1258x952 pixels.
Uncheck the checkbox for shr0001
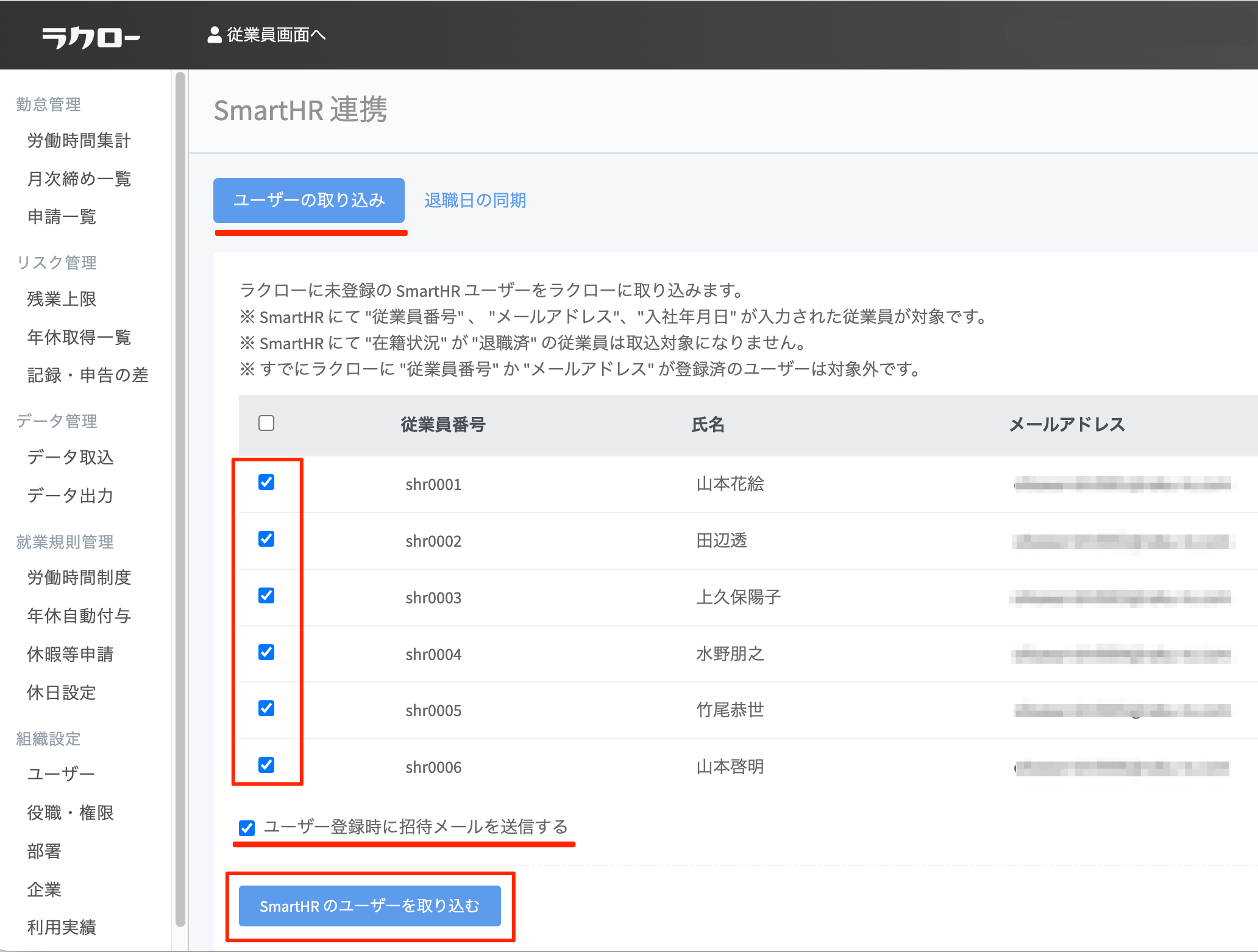pyautogui.click(x=266, y=482)
